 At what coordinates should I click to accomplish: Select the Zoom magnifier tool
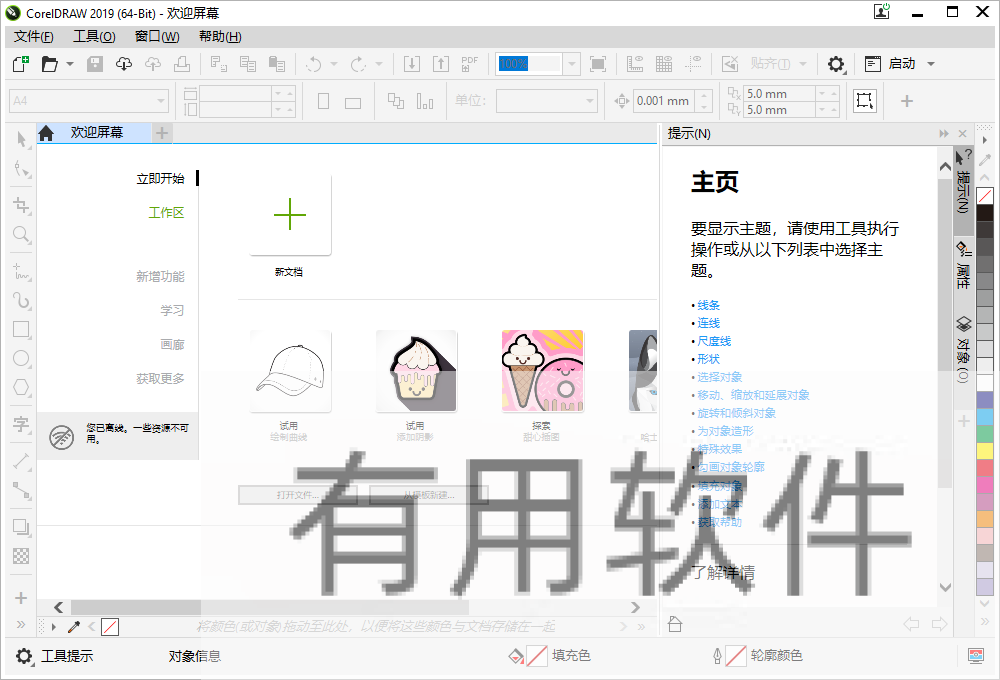(x=21, y=234)
